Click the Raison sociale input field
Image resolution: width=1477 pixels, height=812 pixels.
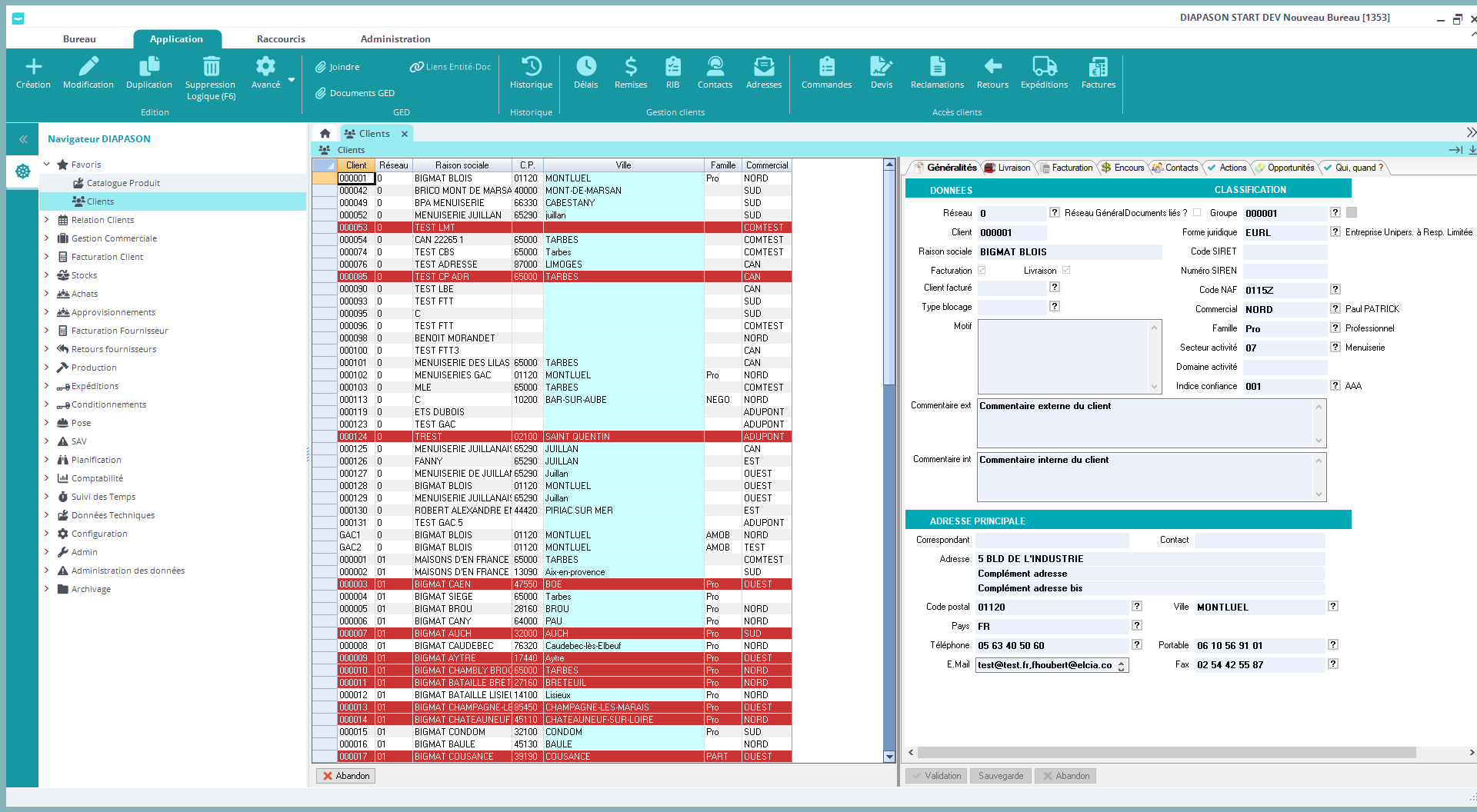tap(1069, 252)
